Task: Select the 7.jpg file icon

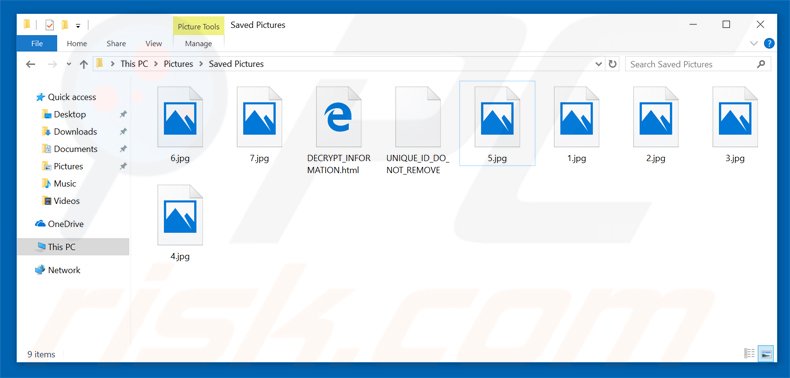Action: coord(259,117)
